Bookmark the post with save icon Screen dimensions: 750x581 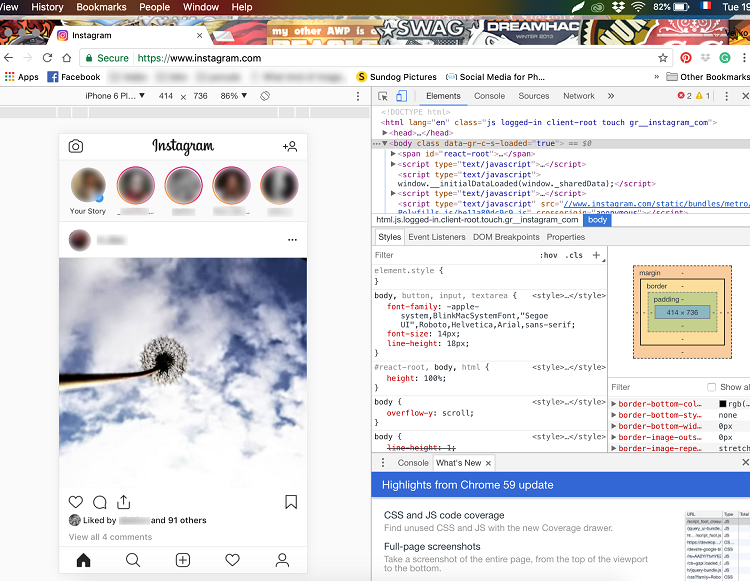coord(291,502)
